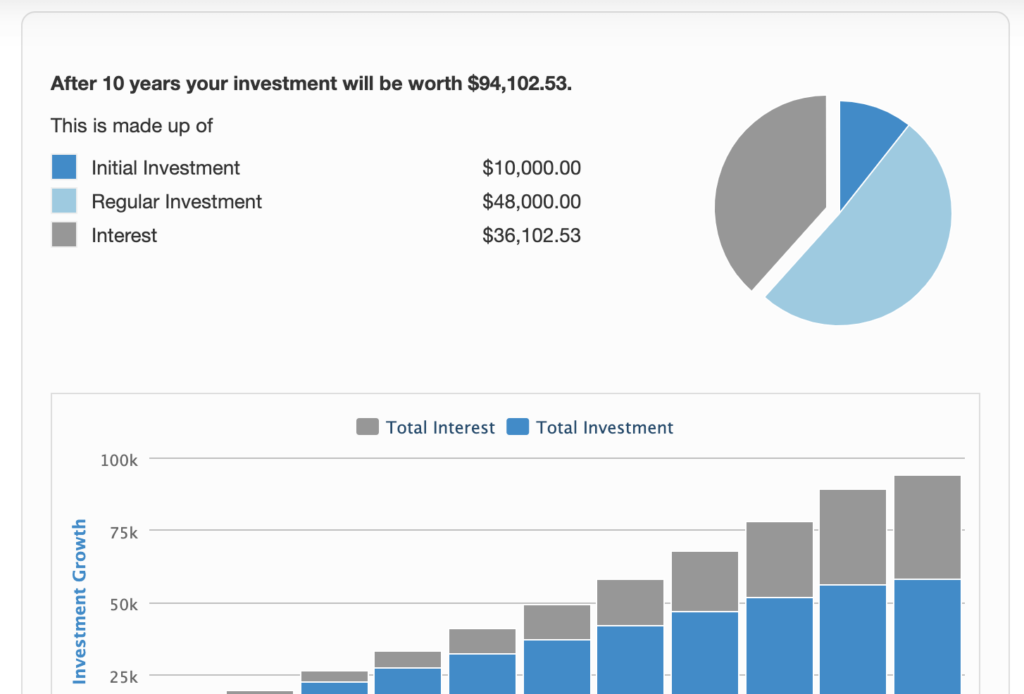This screenshot has width=1024, height=694.
Task: Click the light blue Regular Investment legend square
Action: click(63, 201)
